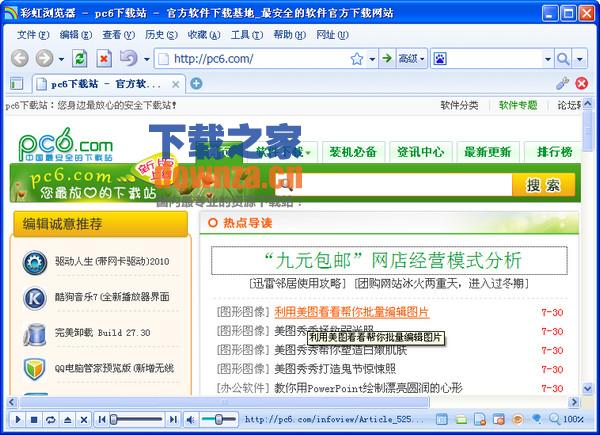Viewport: 600px width, 435px height.
Task: Mute audio with the speaker icon
Action: (190, 420)
